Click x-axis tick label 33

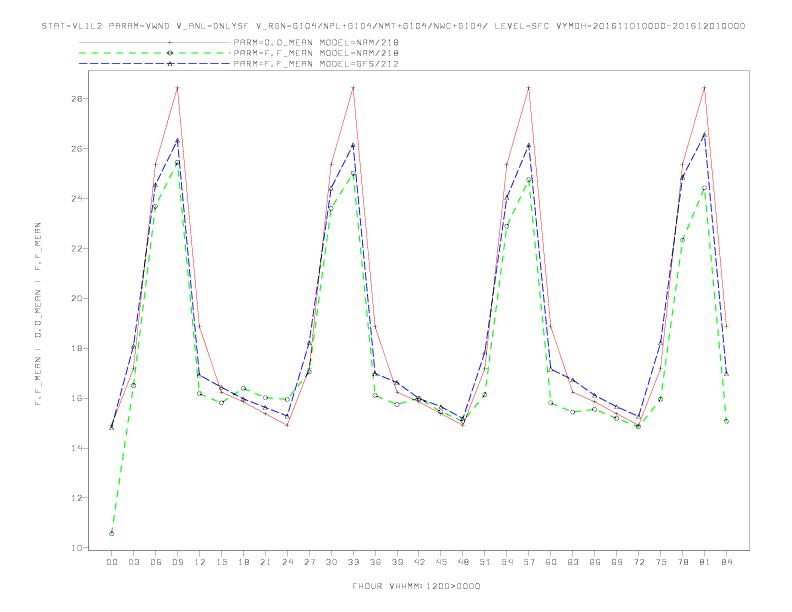tap(354, 562)
